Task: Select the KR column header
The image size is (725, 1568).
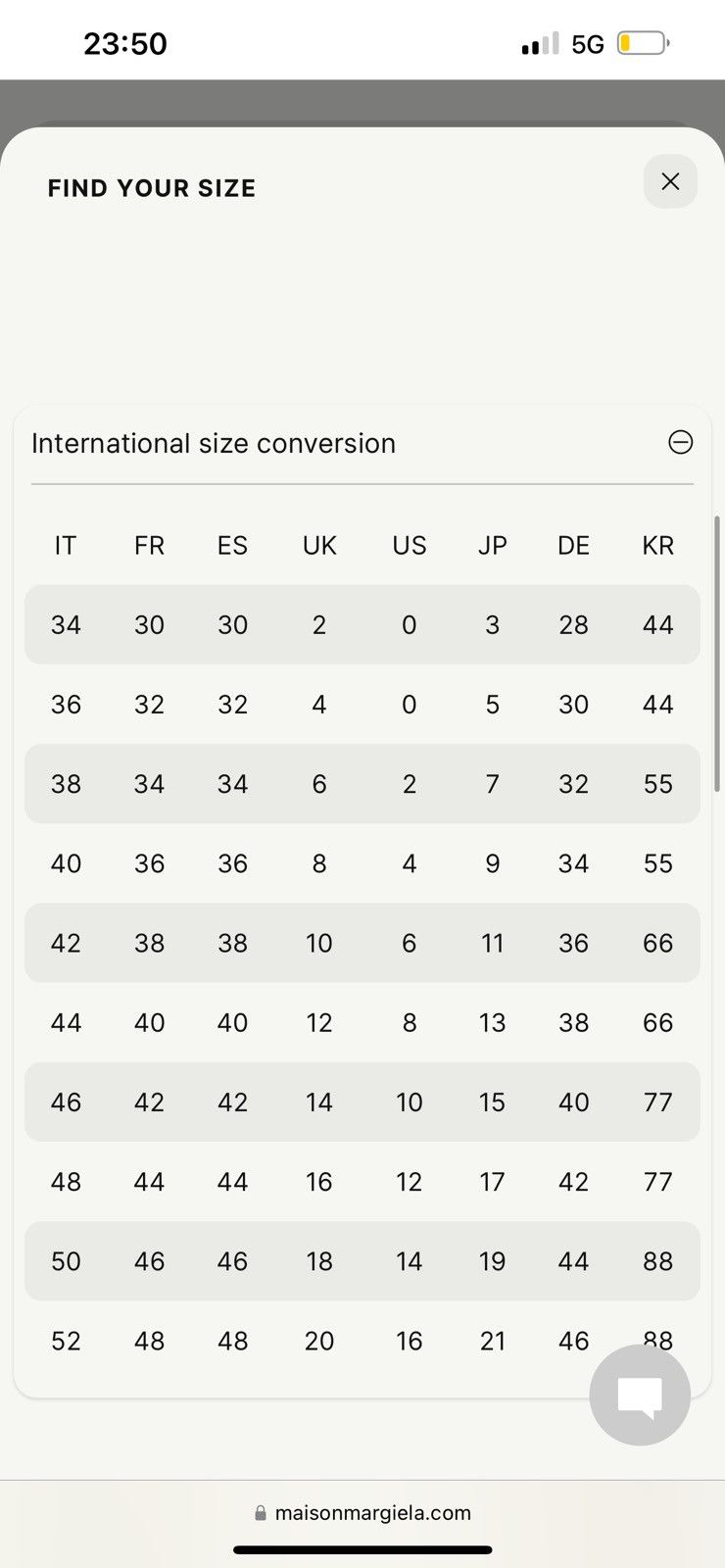Action: click(657, 545)
